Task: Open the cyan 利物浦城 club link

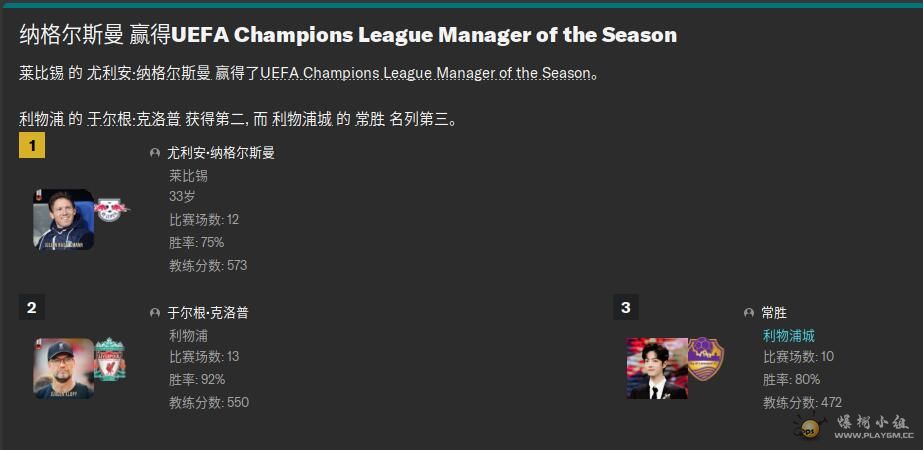Action: (789, 336)
